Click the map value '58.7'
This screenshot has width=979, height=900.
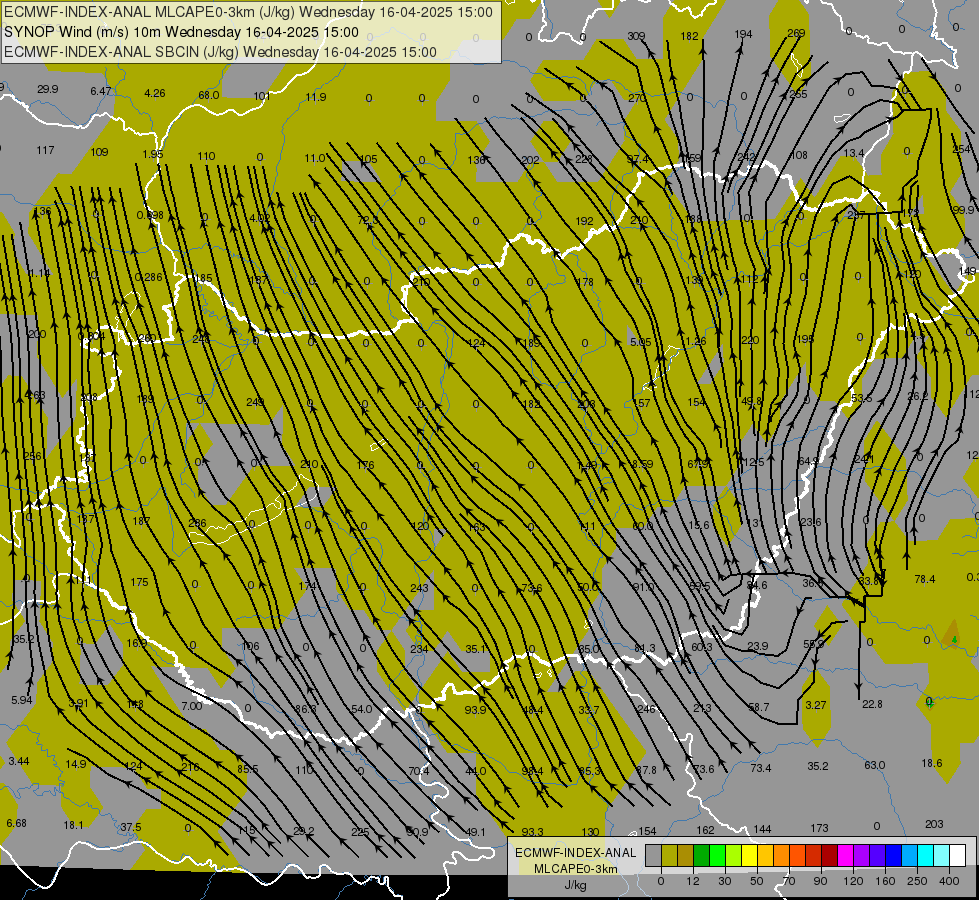tap(759, 707)
